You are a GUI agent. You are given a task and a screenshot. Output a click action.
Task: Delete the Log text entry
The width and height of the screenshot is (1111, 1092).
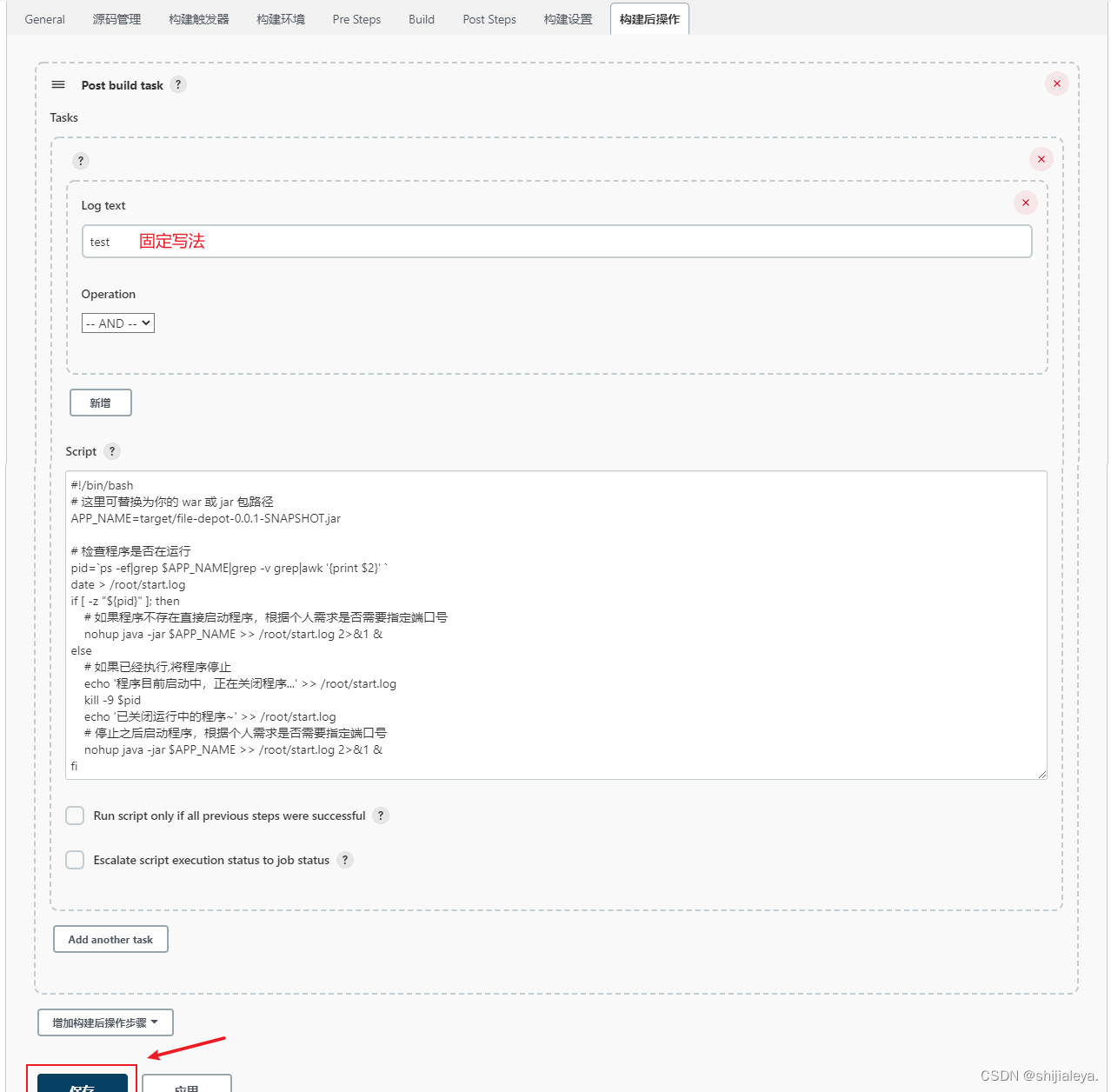pyautogui.click(x=1026, y=203)
